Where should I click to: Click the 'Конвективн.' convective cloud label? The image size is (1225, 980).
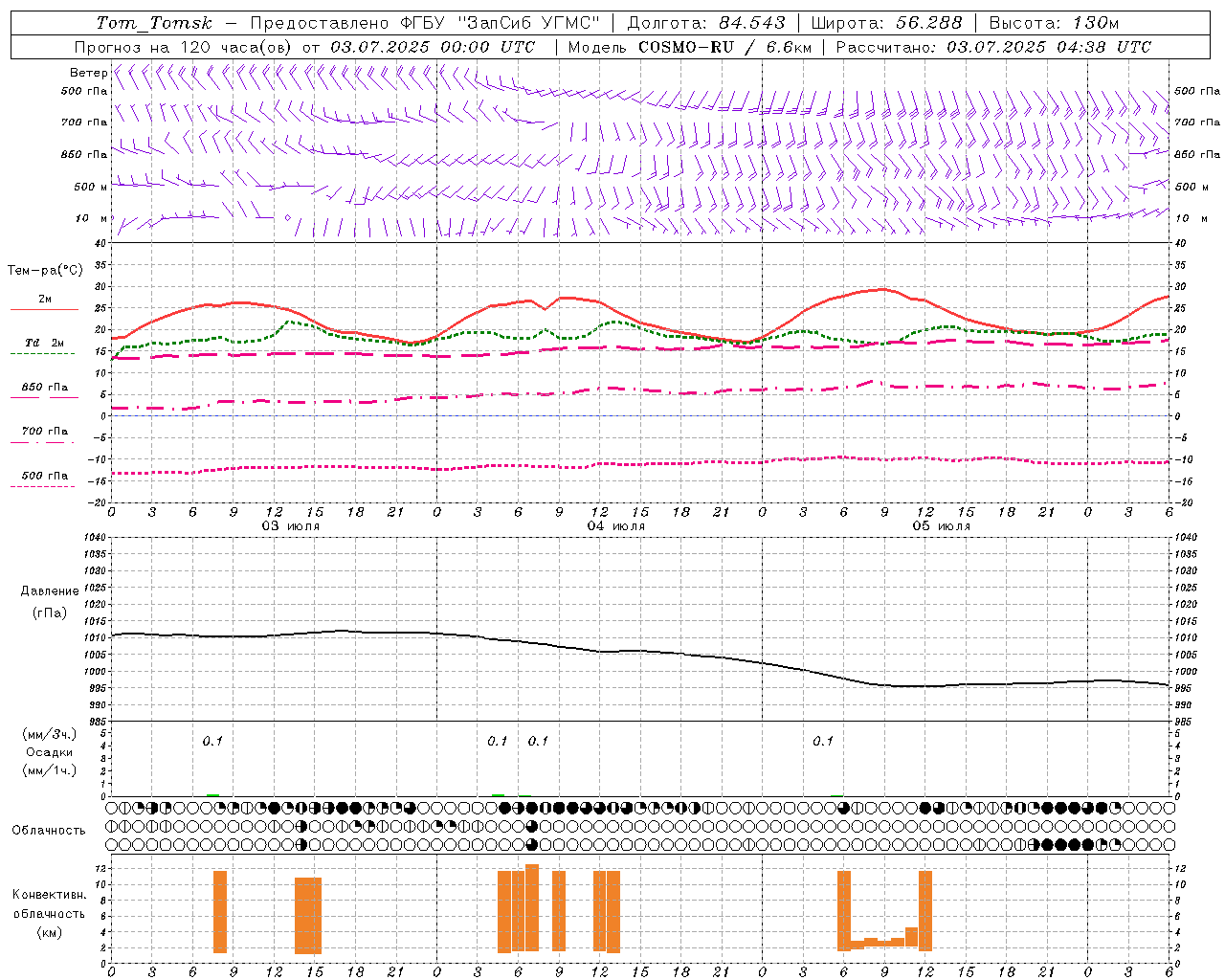tap(50, 895)
